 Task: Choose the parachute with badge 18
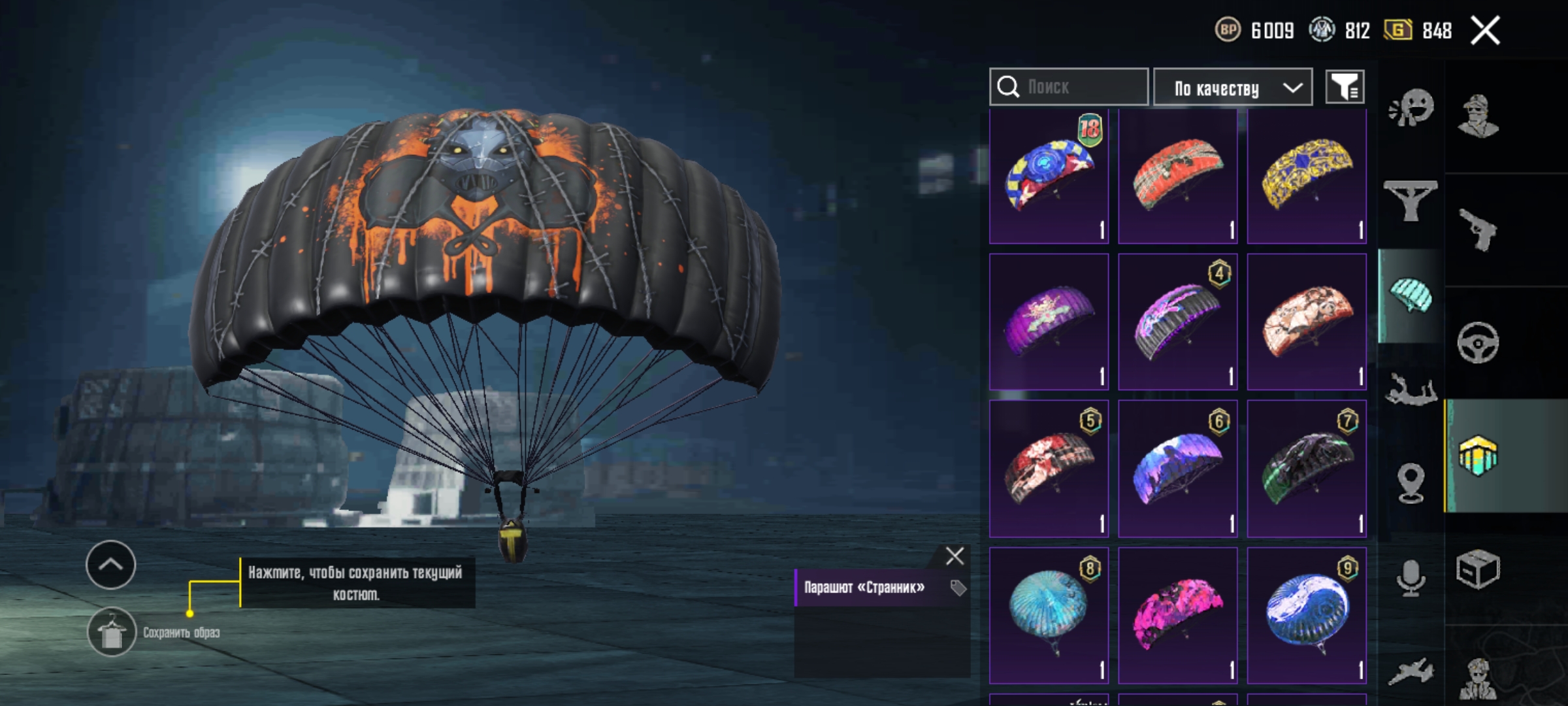tap(1049, 176)
